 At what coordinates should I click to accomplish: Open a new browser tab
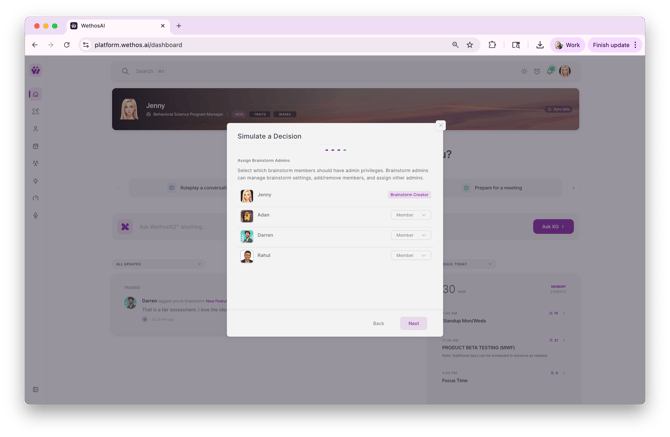point(179,26)
